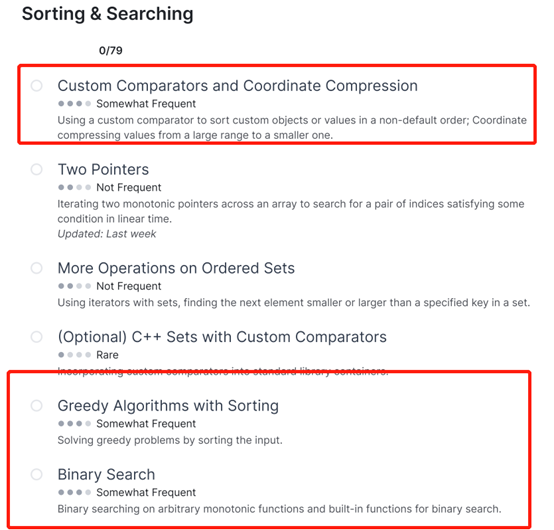The image size is (554, 530).
Task: Open (Optional) C++ Sets with Custom Comparators
Action: coord(222,337)
